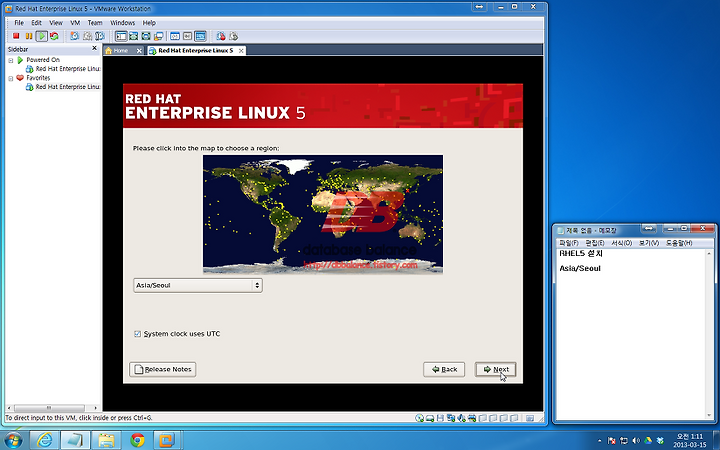Screen dimensions: 720x450
Task: Click the volume speaker tray icon
Action: (x=636, y=441)
